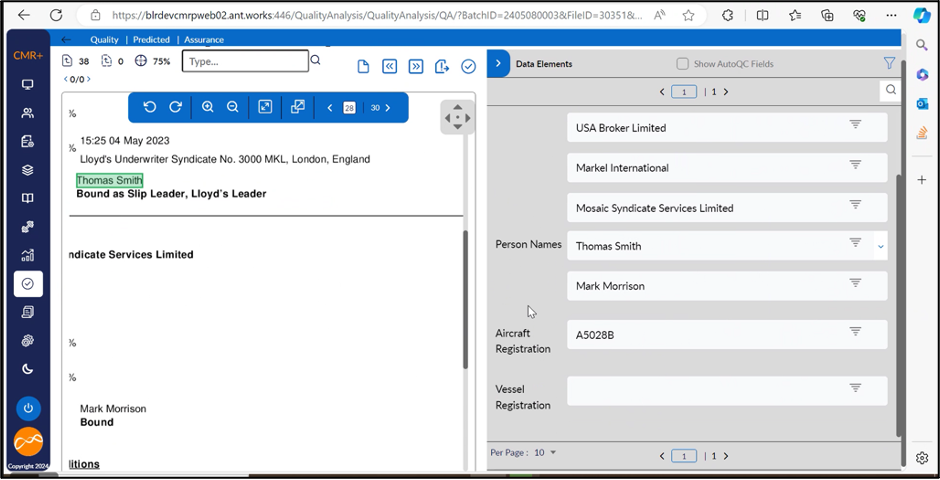Go to next document page in viewer toolbar

(x=388, y=108)
